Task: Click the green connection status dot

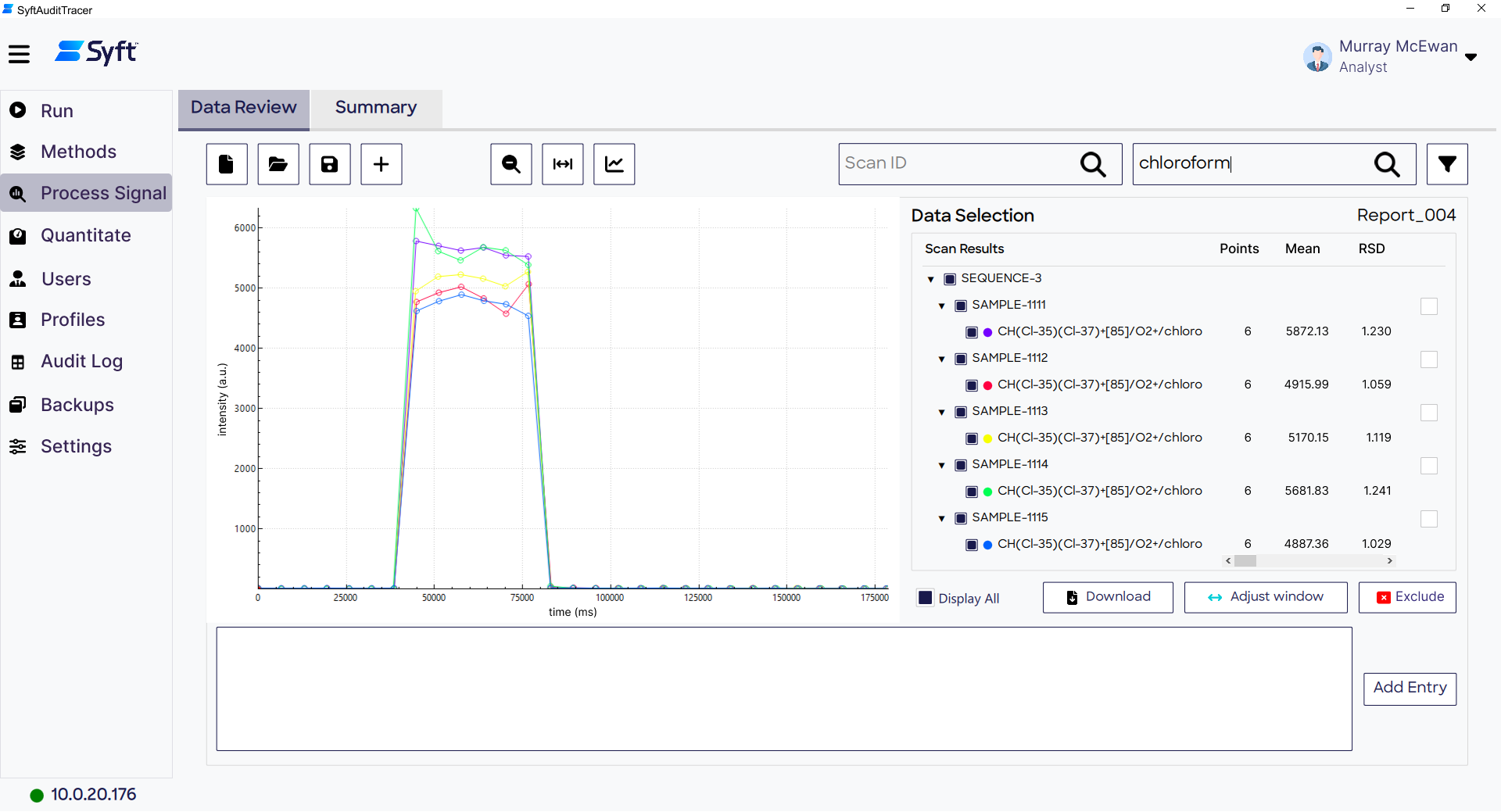Action: click(x=37, y=796)
